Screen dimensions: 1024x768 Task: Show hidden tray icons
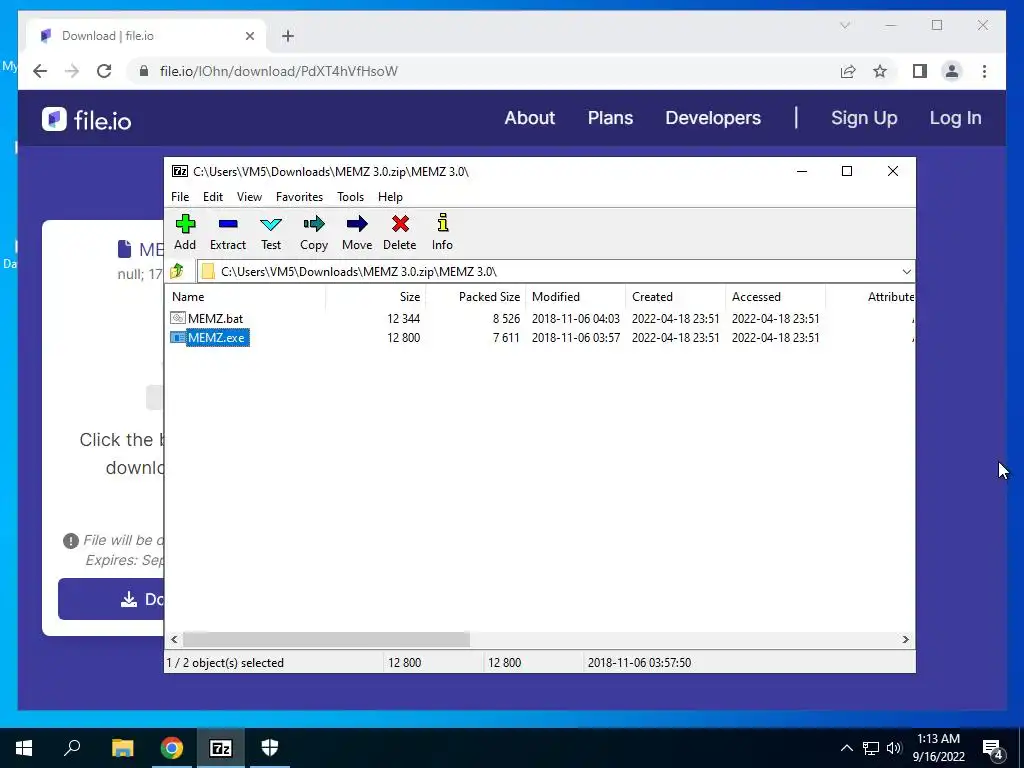tap(846, 748)
